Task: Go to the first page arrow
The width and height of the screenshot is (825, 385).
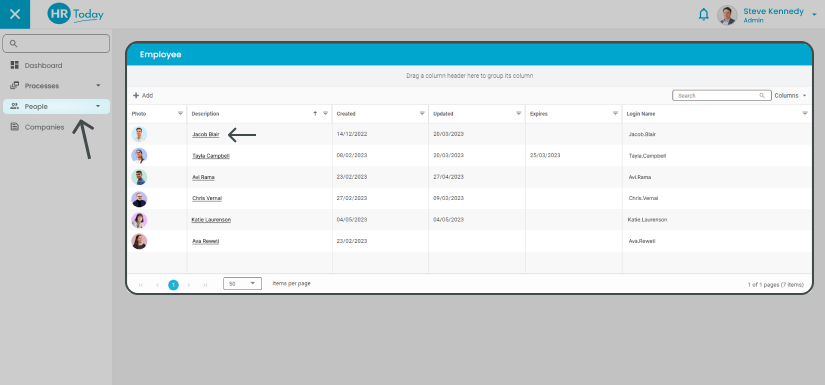Action: [141, 285]
